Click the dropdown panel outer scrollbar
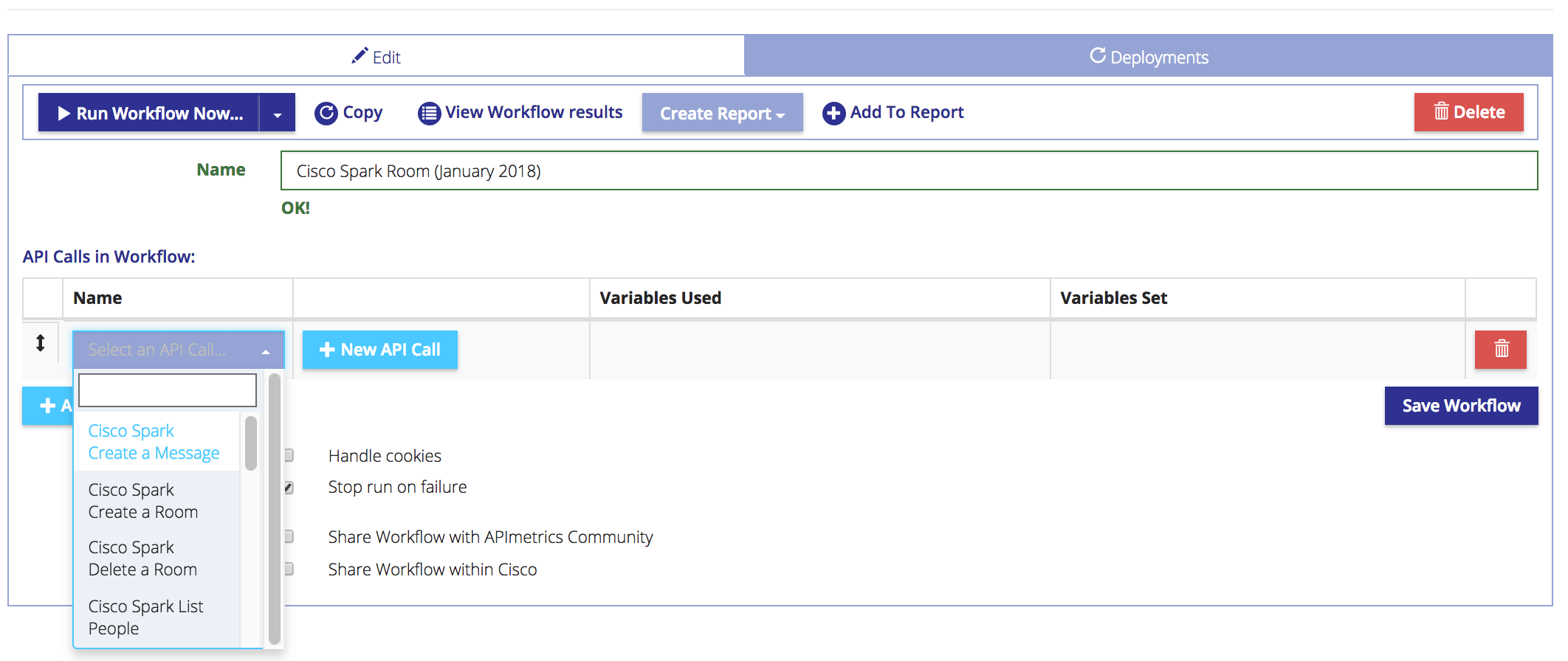Screen dimensions: 1568x661 pyautogui.click(x=275, y=509)
